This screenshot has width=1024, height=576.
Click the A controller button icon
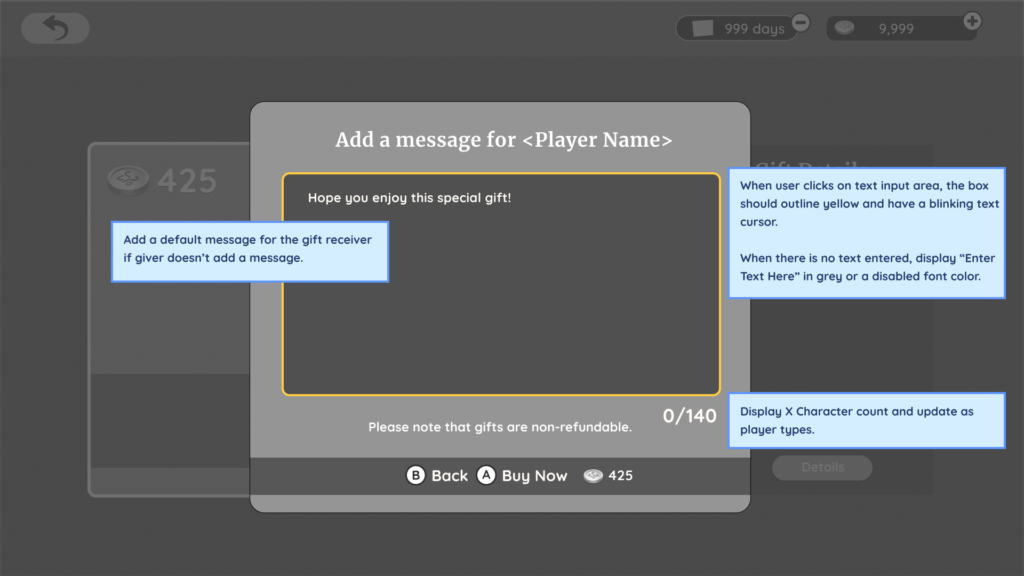click(487, 476)
